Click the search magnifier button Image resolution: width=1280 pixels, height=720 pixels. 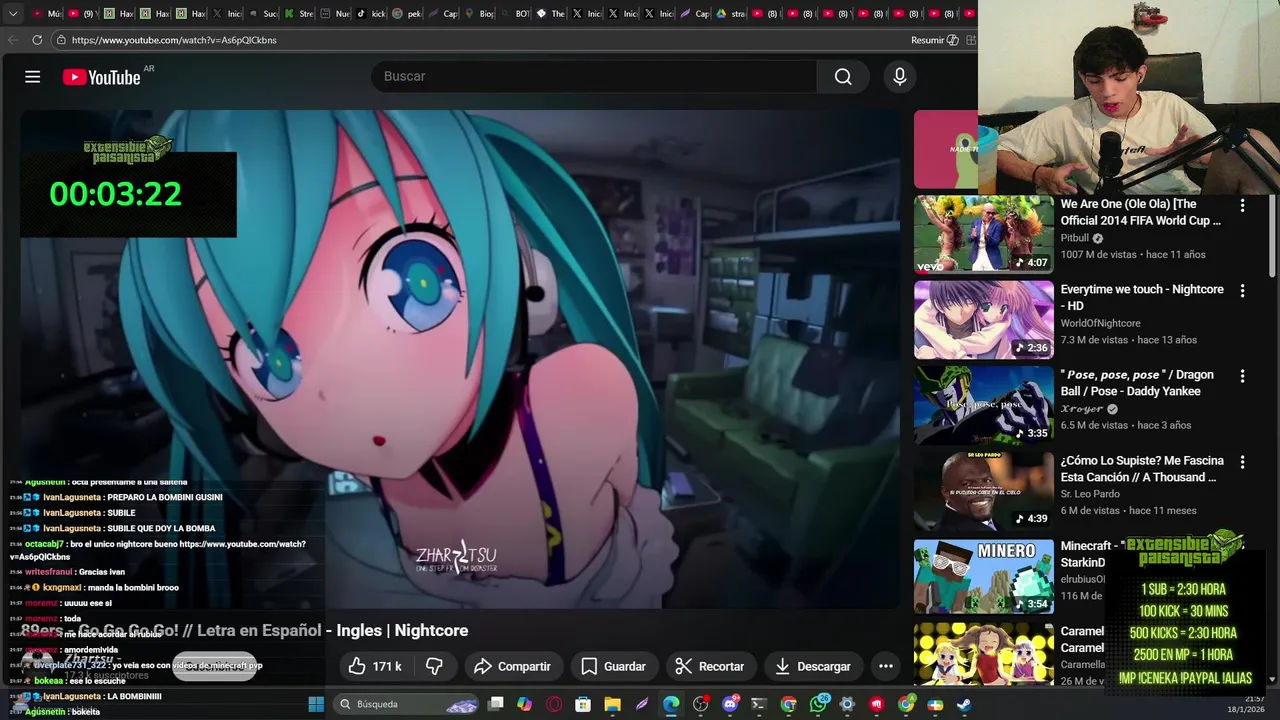[843, 77]
